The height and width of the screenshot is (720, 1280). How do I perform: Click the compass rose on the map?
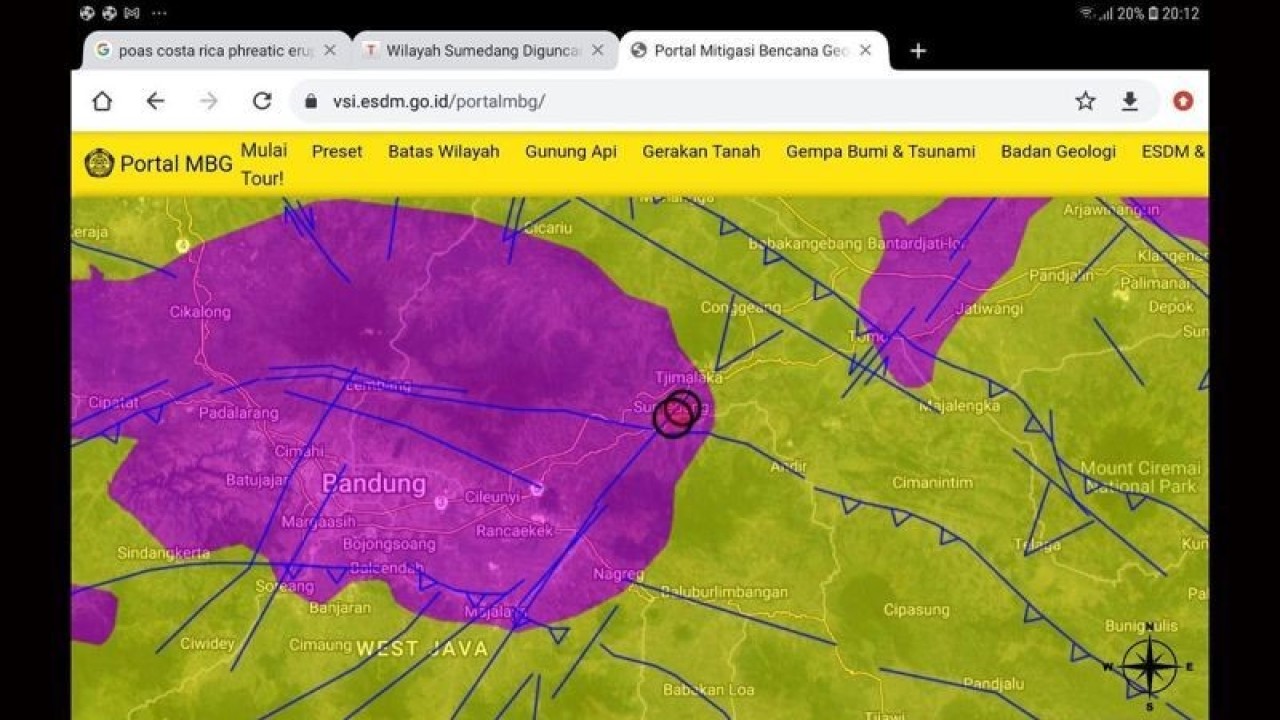point(1150,665)
